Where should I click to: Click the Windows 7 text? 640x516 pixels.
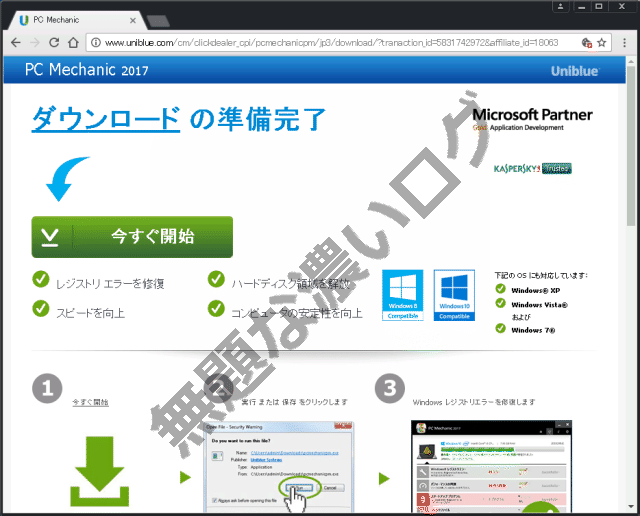(x=533, y=330)
